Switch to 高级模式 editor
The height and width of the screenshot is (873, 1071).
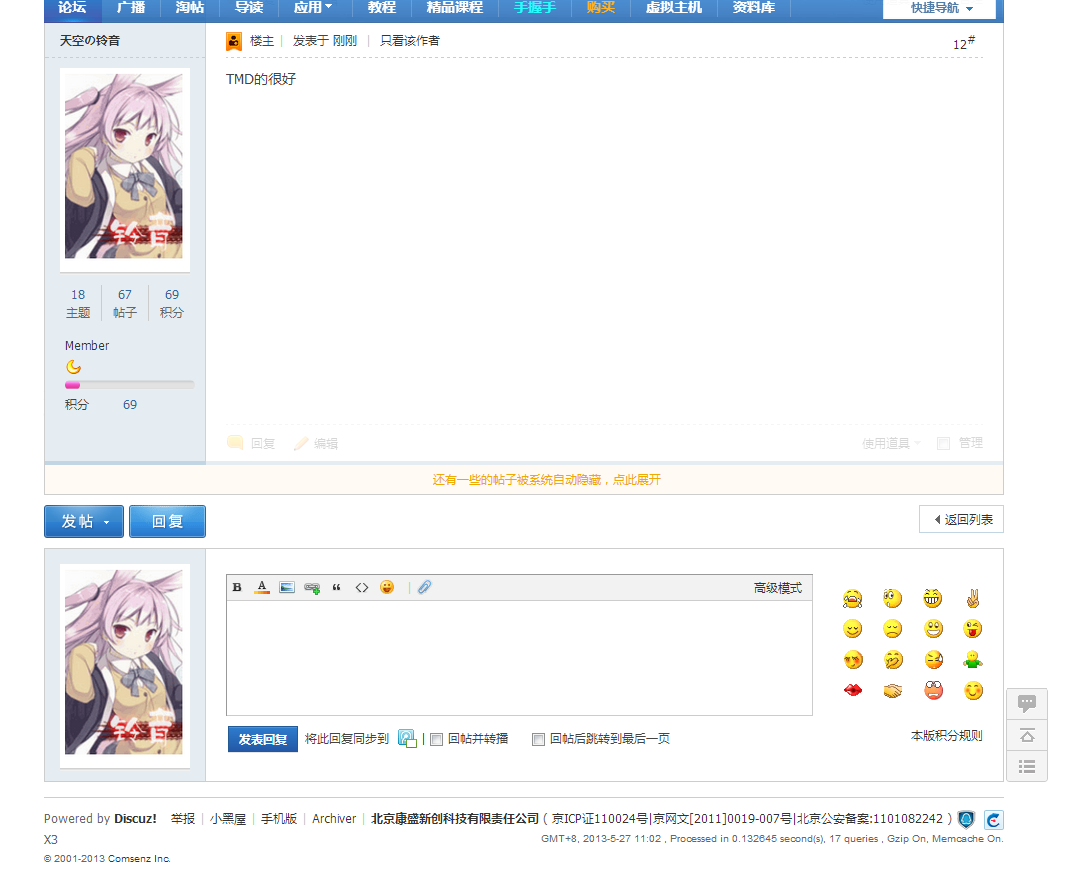tap(778, 587)
